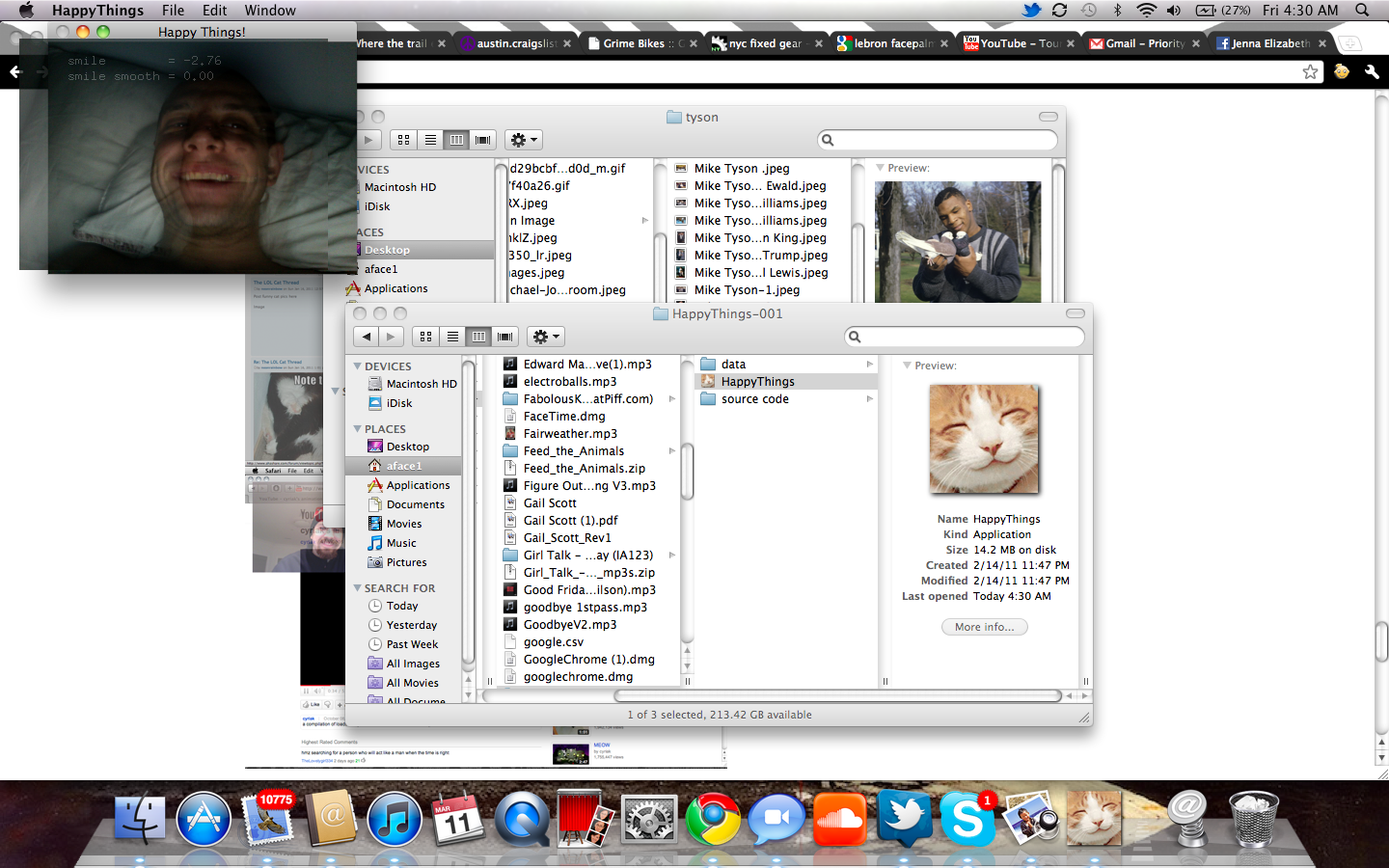Image resolution: width=1389 pixels, height=868 pixels.
Task: Open System Preferences gear dock icon
Action: coord(649,820)
